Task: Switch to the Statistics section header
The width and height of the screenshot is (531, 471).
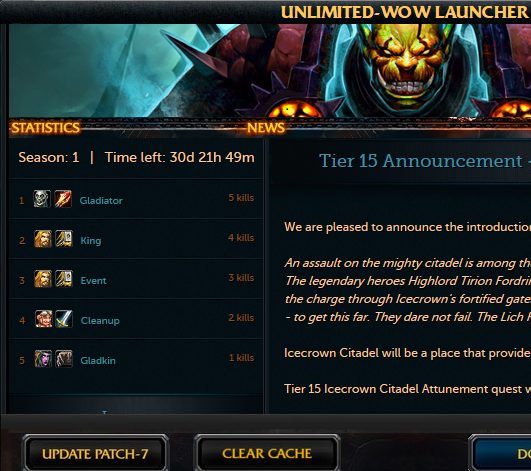Action: [x=45, y=128]
